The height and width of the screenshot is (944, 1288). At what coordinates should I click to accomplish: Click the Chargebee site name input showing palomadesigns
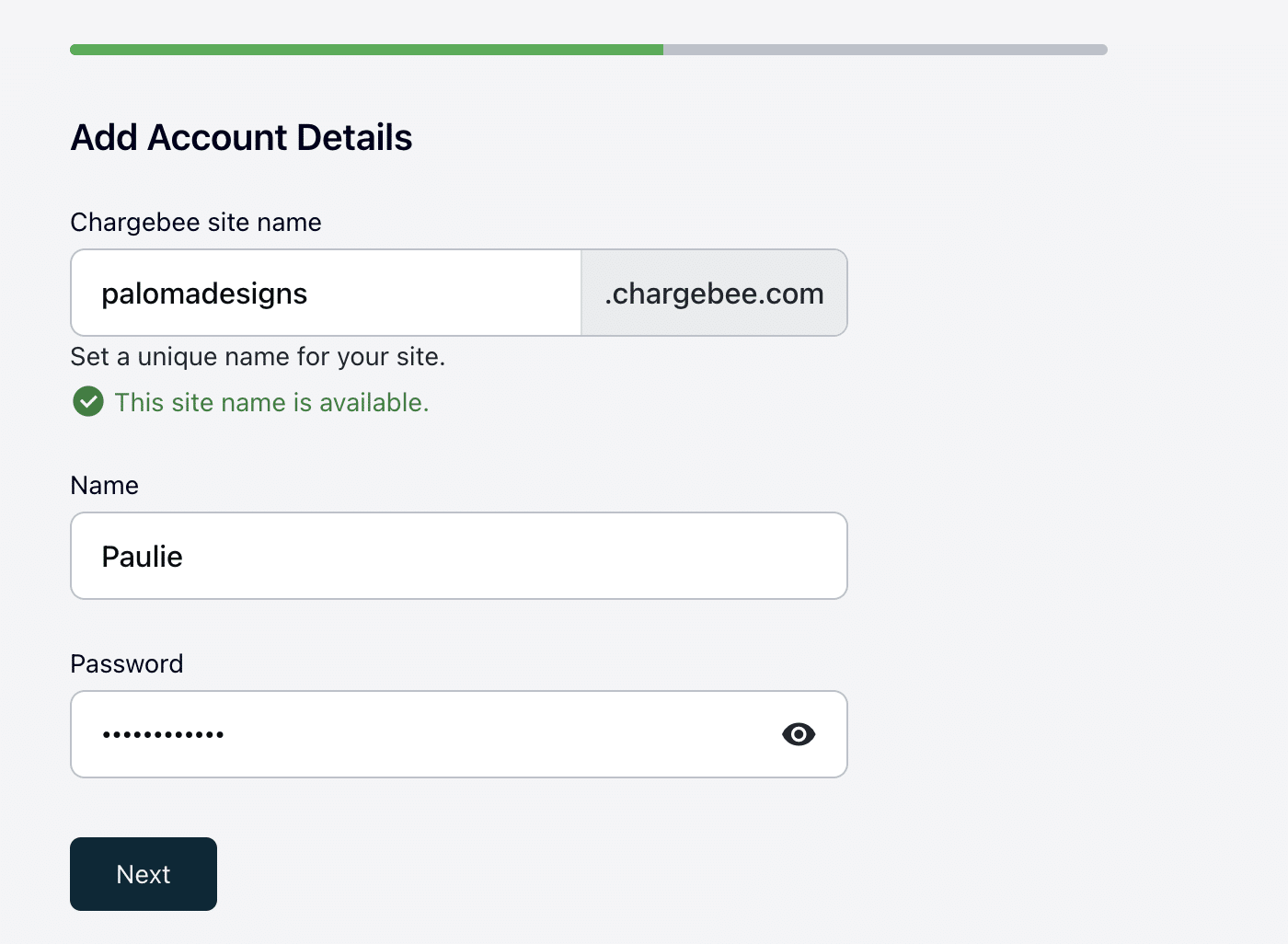click(322, 293)
